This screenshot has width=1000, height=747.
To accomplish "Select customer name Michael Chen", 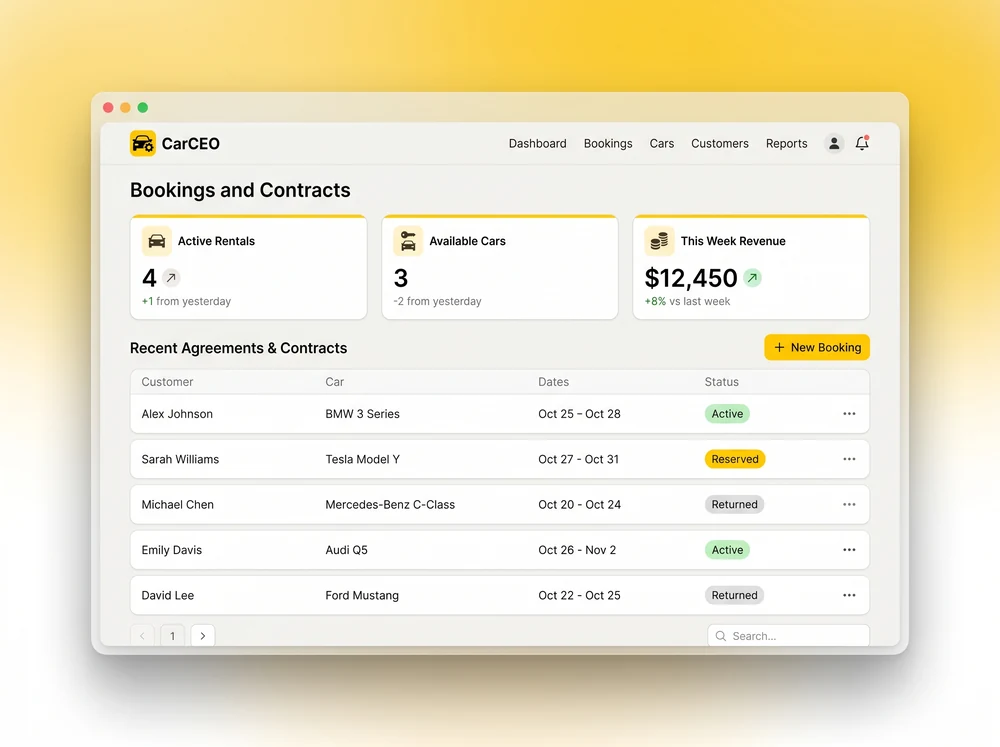I will [x=178, y=505].
